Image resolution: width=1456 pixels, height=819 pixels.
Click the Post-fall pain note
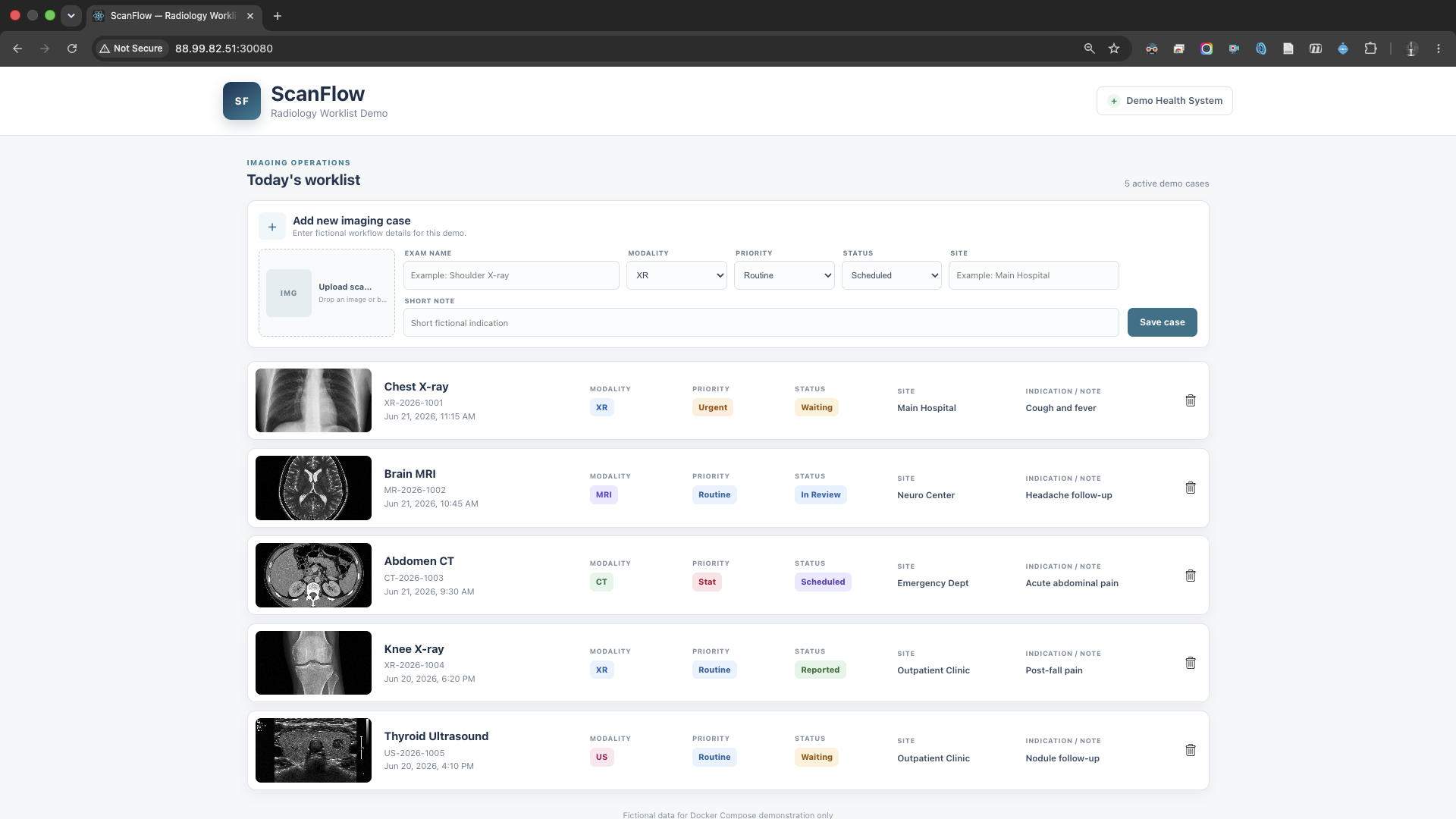(1054, 670)
